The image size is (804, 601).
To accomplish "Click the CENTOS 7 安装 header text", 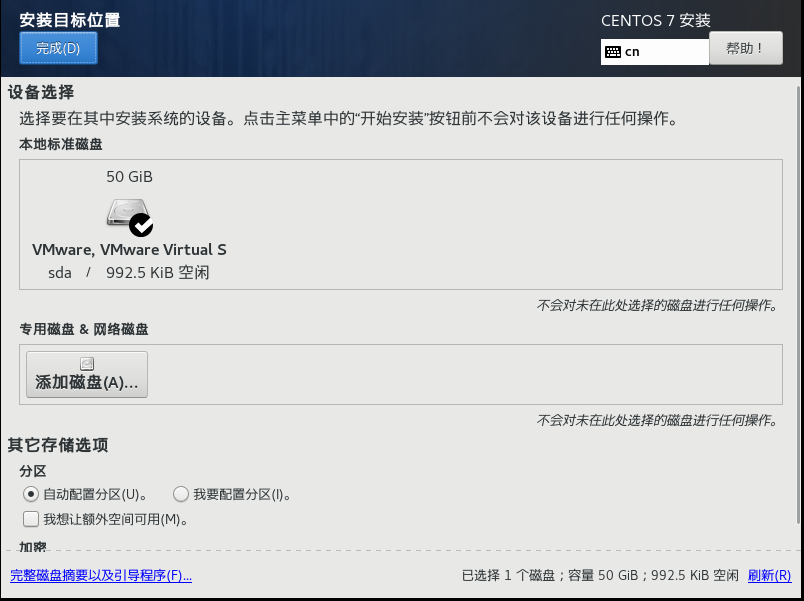I will point(656,21).
